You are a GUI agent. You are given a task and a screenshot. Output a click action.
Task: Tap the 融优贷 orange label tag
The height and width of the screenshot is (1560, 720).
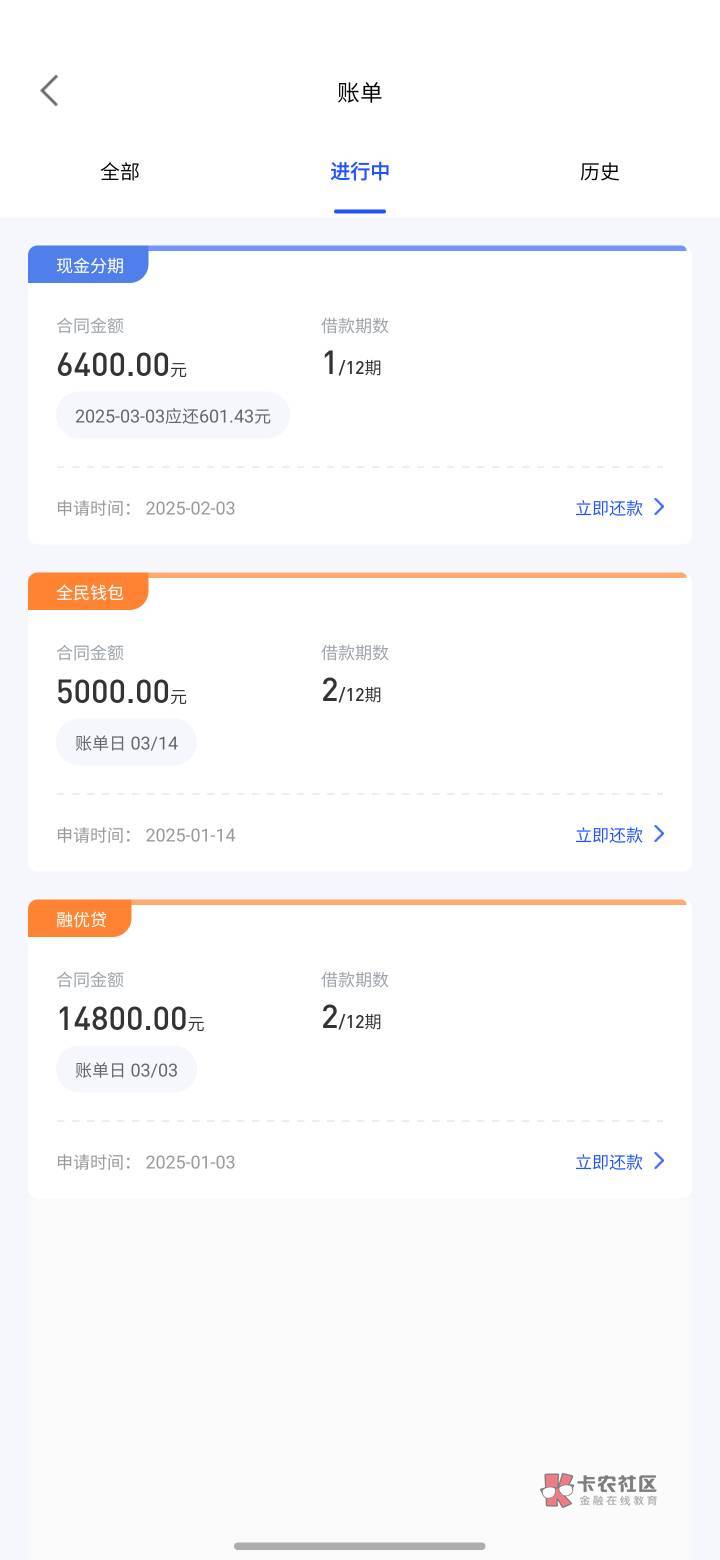81,919
